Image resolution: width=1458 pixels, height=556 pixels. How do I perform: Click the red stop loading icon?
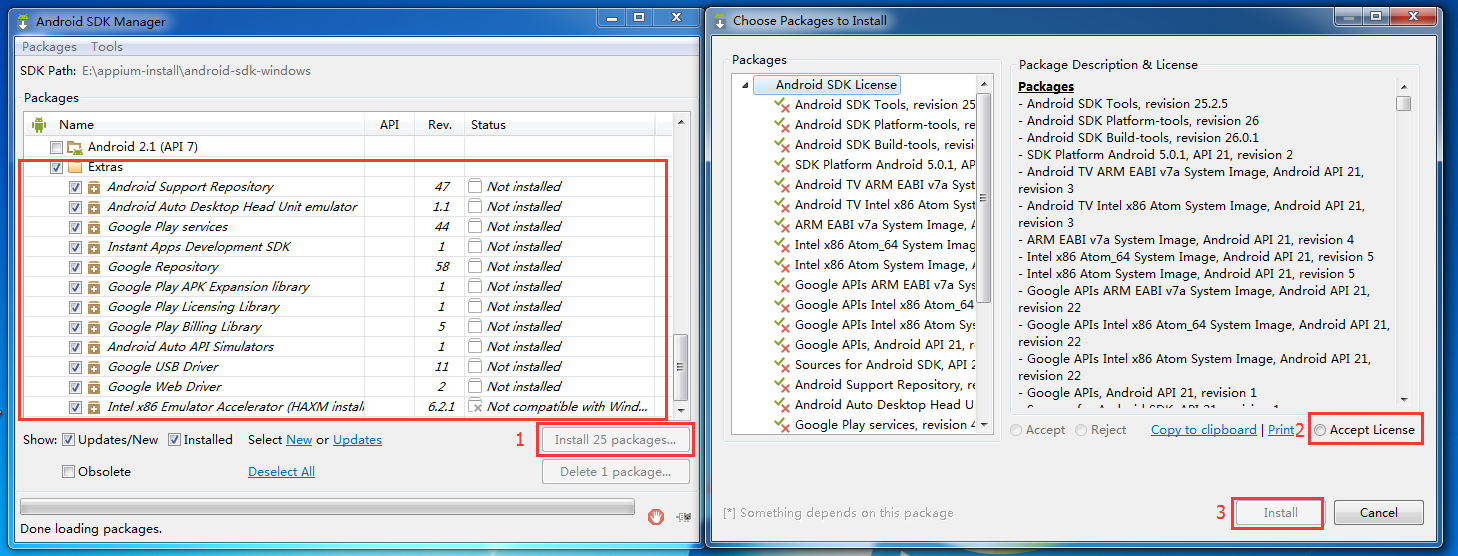(x=656, y=516)
